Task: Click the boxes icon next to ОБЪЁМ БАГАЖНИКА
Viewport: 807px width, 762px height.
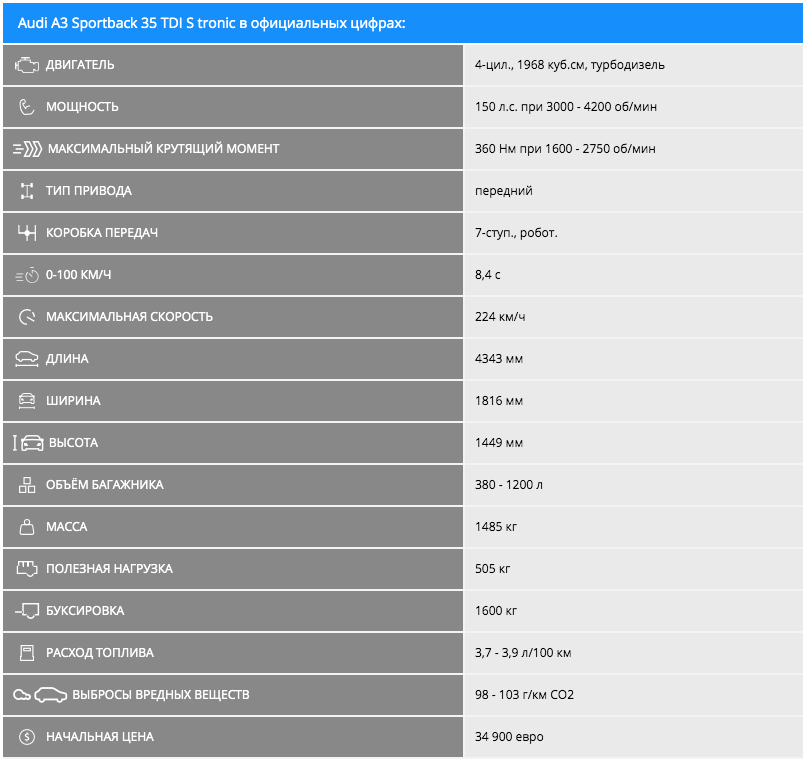Action: (27, 485)
